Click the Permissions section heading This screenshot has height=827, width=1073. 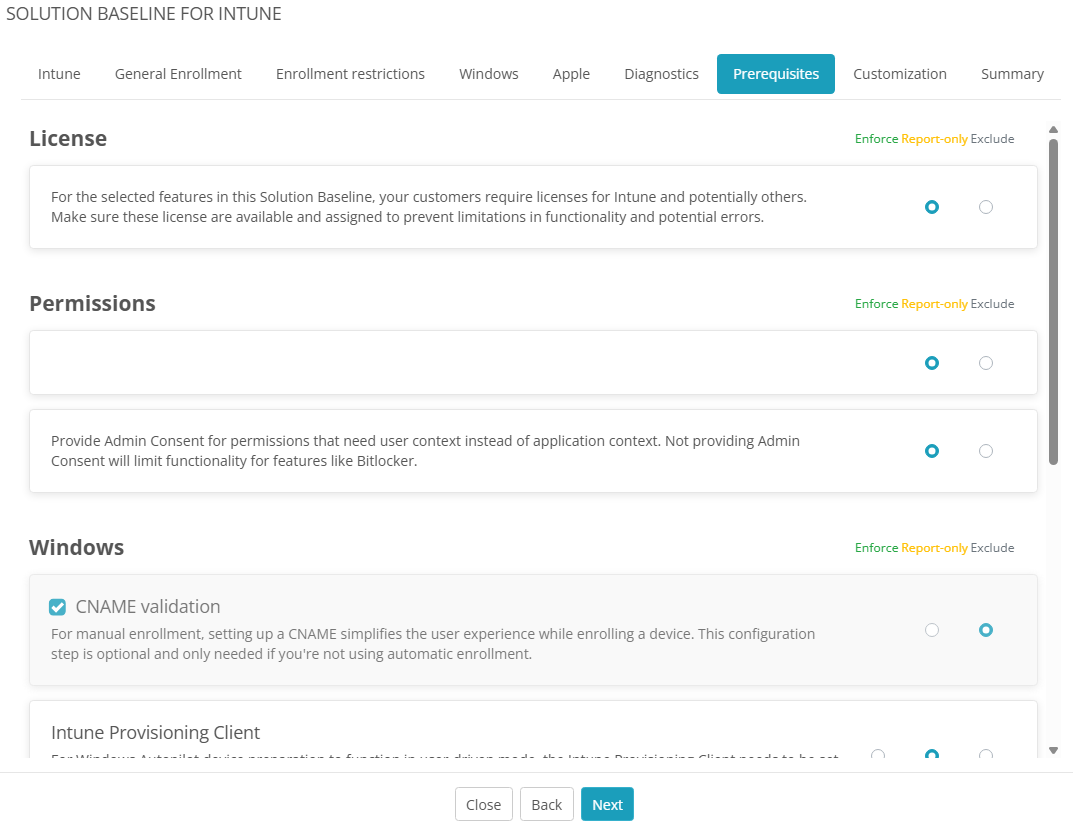coord(92,304)
